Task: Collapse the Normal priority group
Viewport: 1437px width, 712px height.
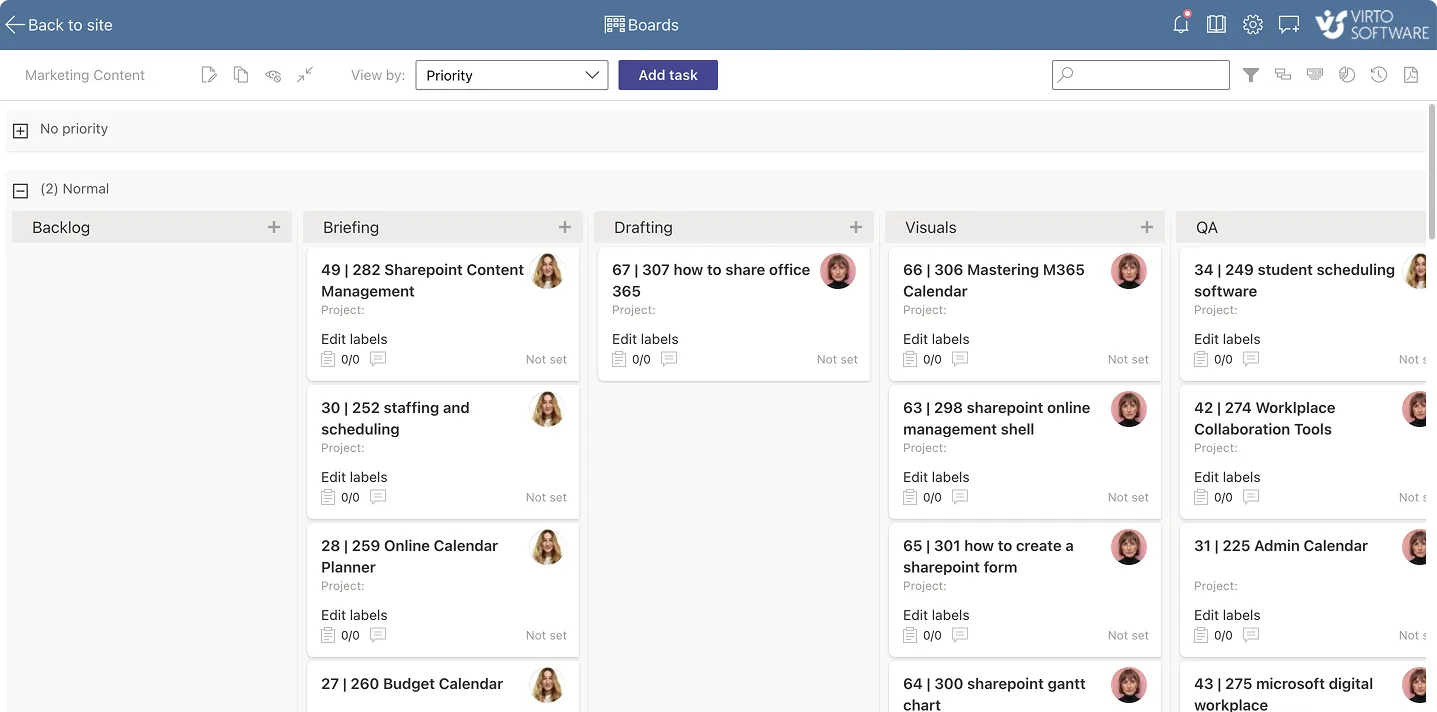Action: [x=20, y=189]
